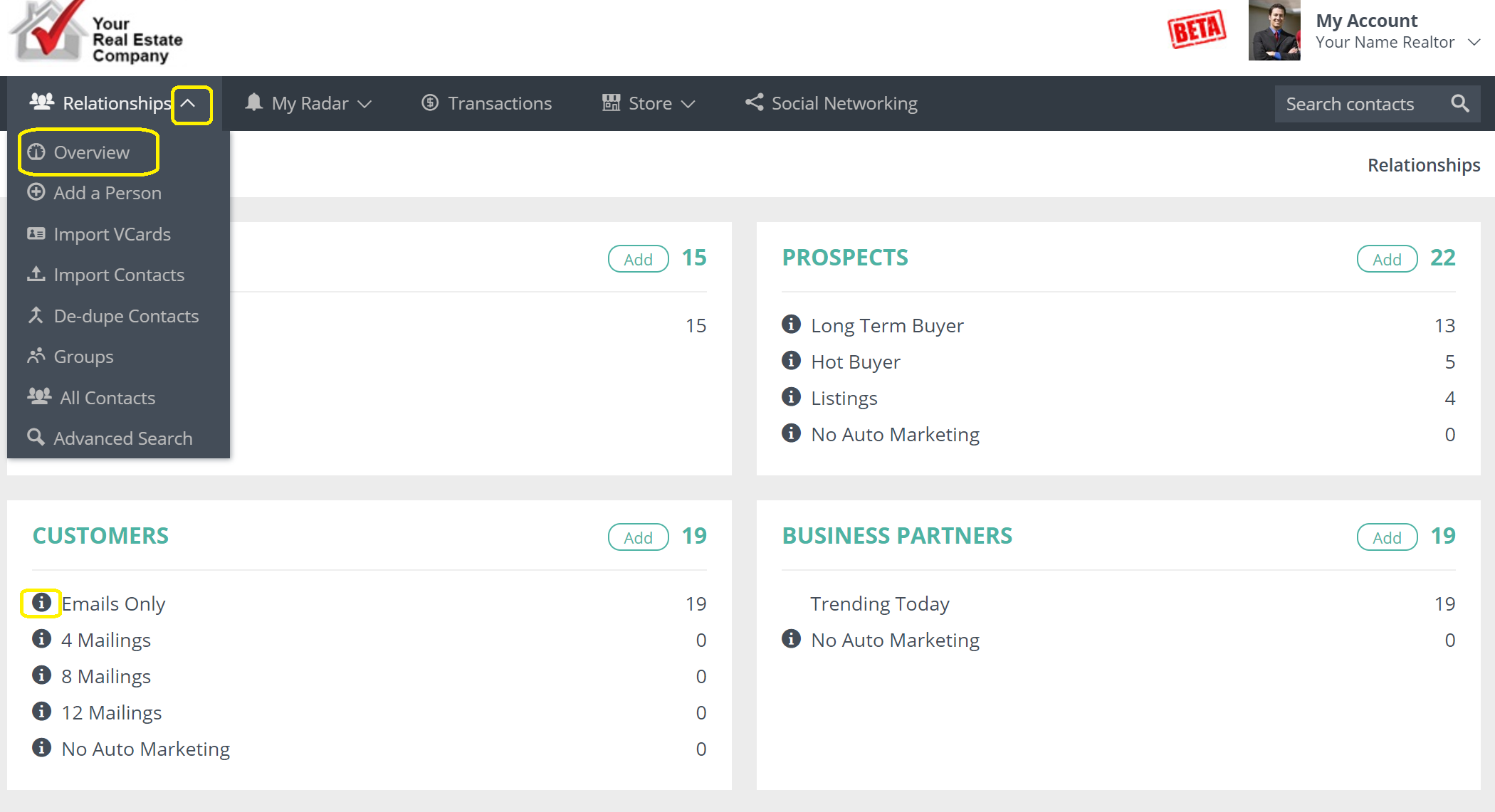Click Add button in Business Partners
Viewport: 1495px width, 812px height.
click(x=1386, y=537)
